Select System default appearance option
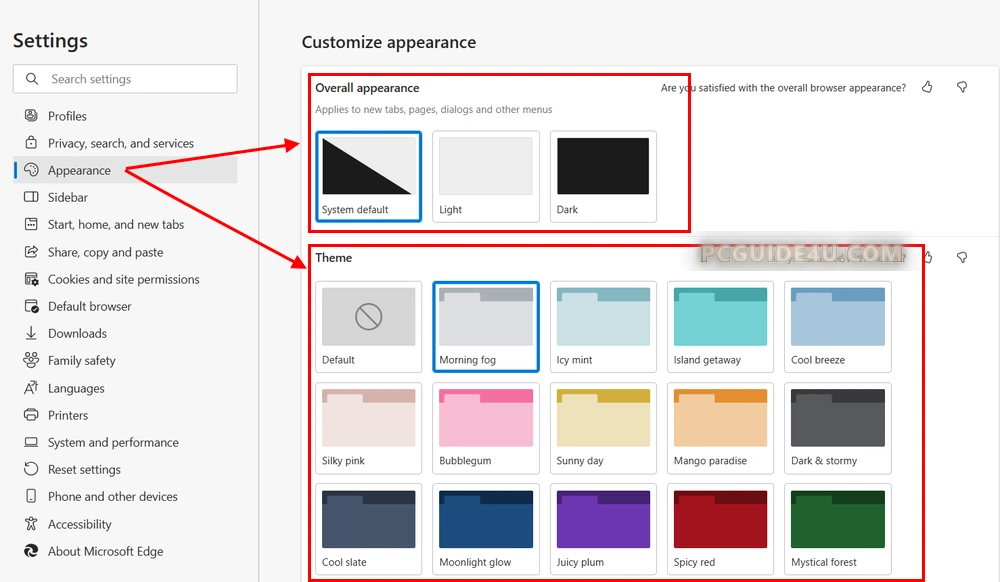Image resolution: width=1000 pixels, height=582 pixels. pyautogui.click(x=368, y=176)
